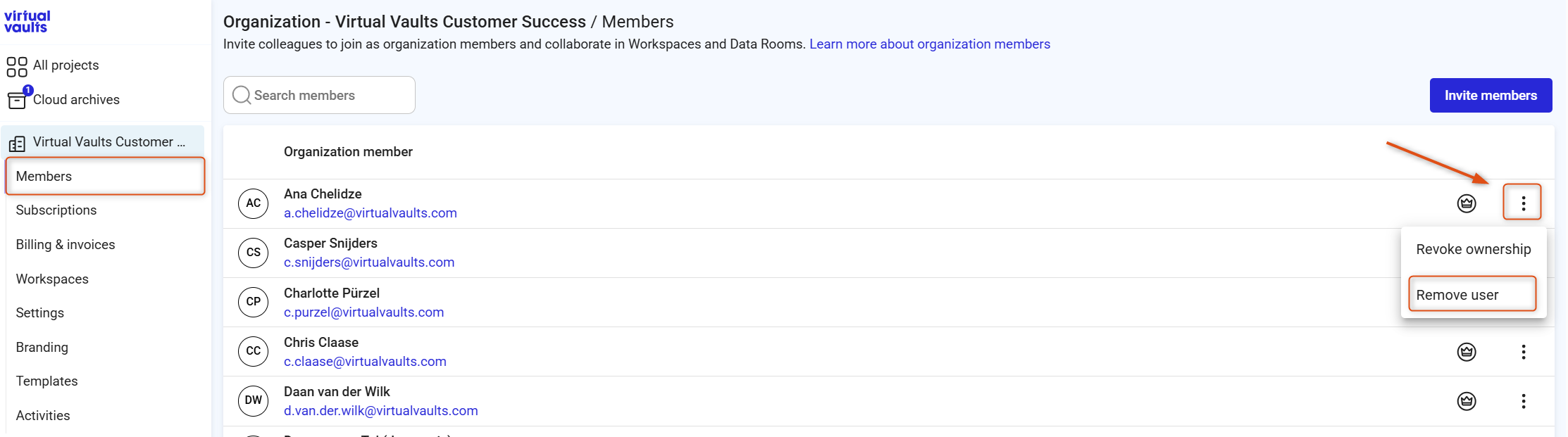Image resolution: width=1568 pixels, height=437 pixels.
Task: Click the Organization member column header
Action: tap(348, 152)
